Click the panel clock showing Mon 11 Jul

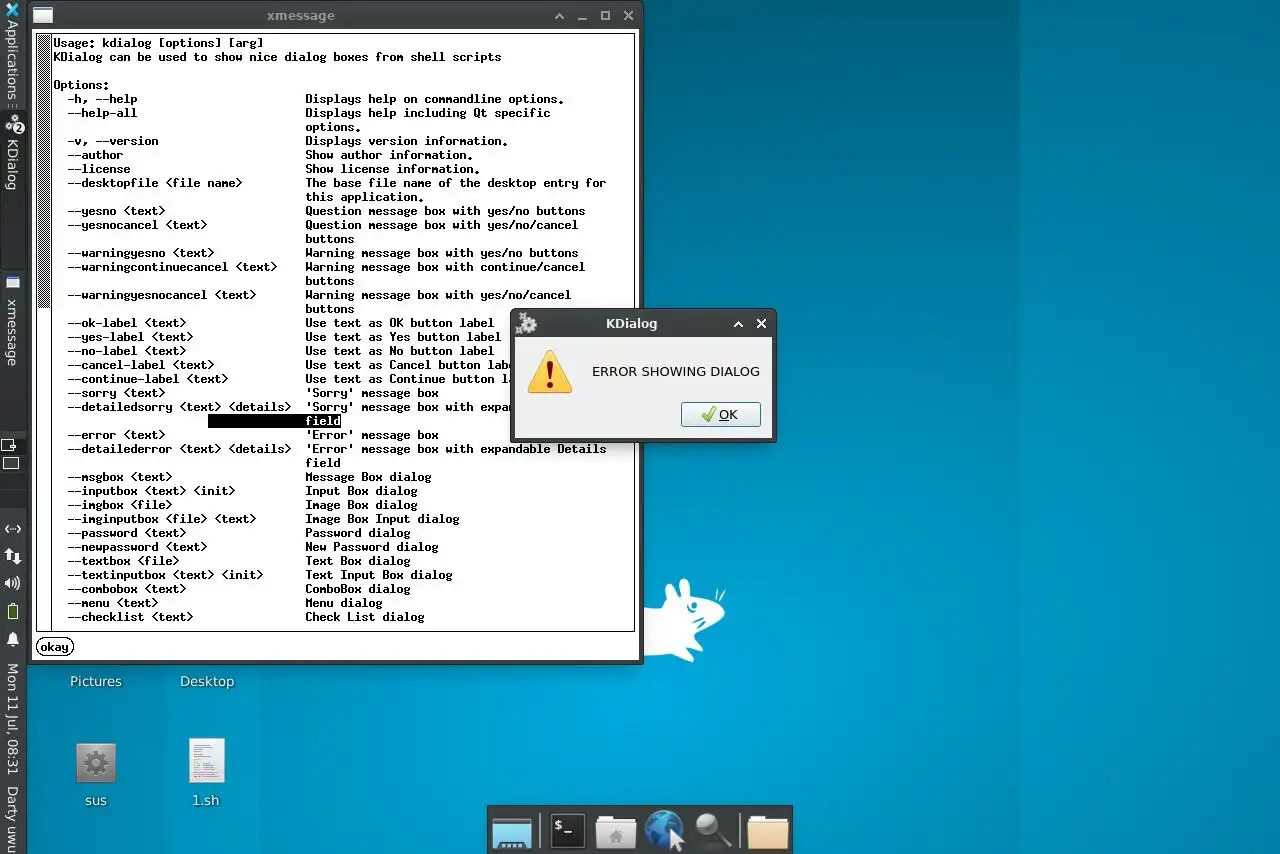[12, 718]
